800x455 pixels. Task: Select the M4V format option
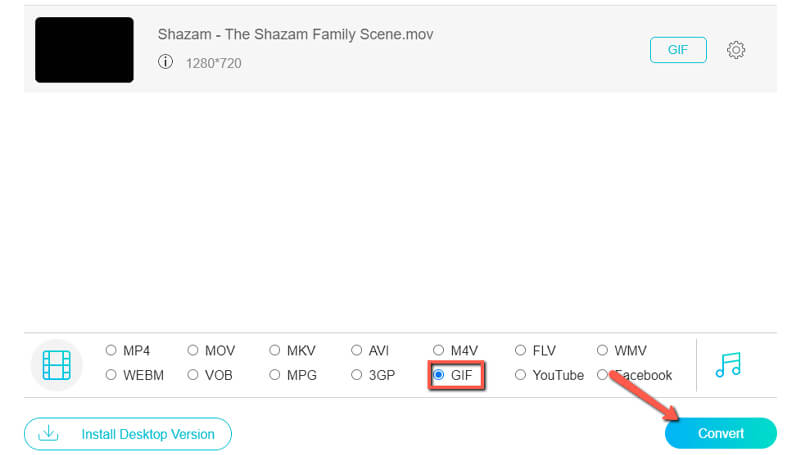click(x=439, y=351)
